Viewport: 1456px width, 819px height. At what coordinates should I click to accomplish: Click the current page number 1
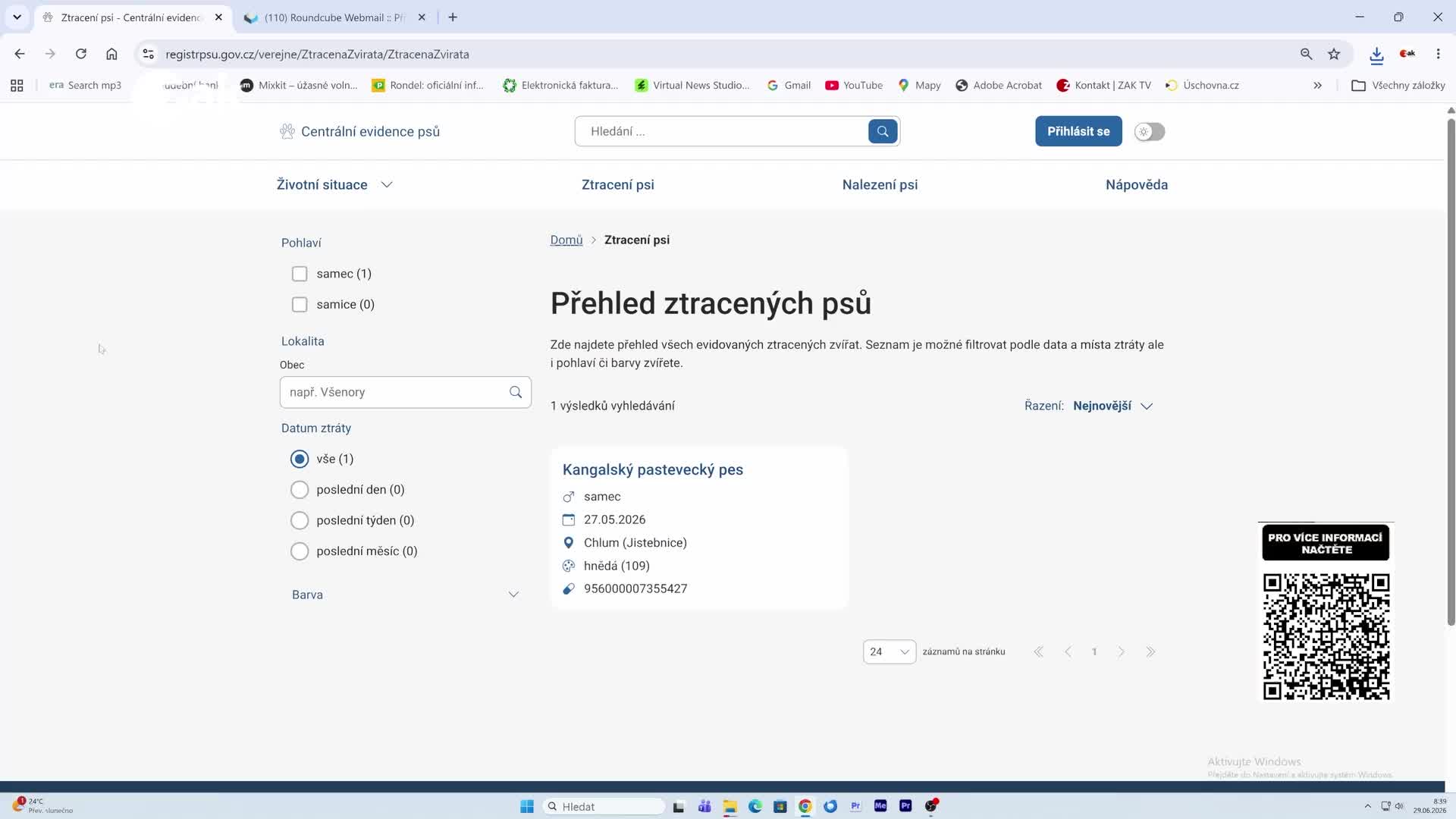pos(1094,652)
